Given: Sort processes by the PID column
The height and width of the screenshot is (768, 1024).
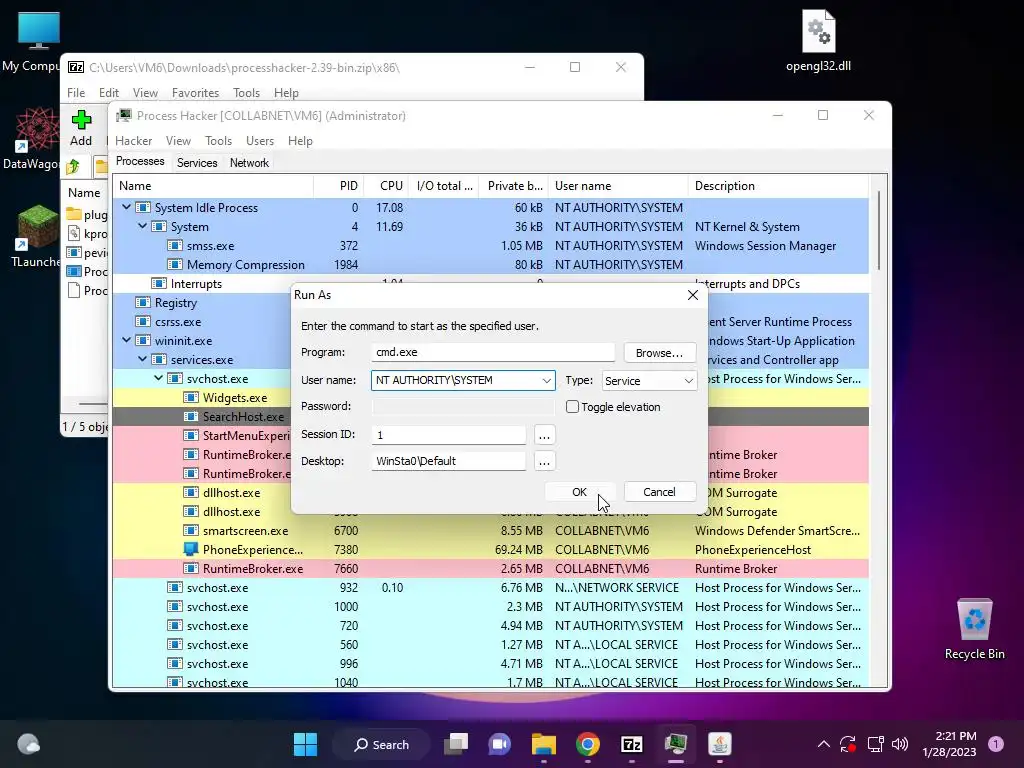Looking at the screenshot, I should pyautogui.click(x=338, y=186).
